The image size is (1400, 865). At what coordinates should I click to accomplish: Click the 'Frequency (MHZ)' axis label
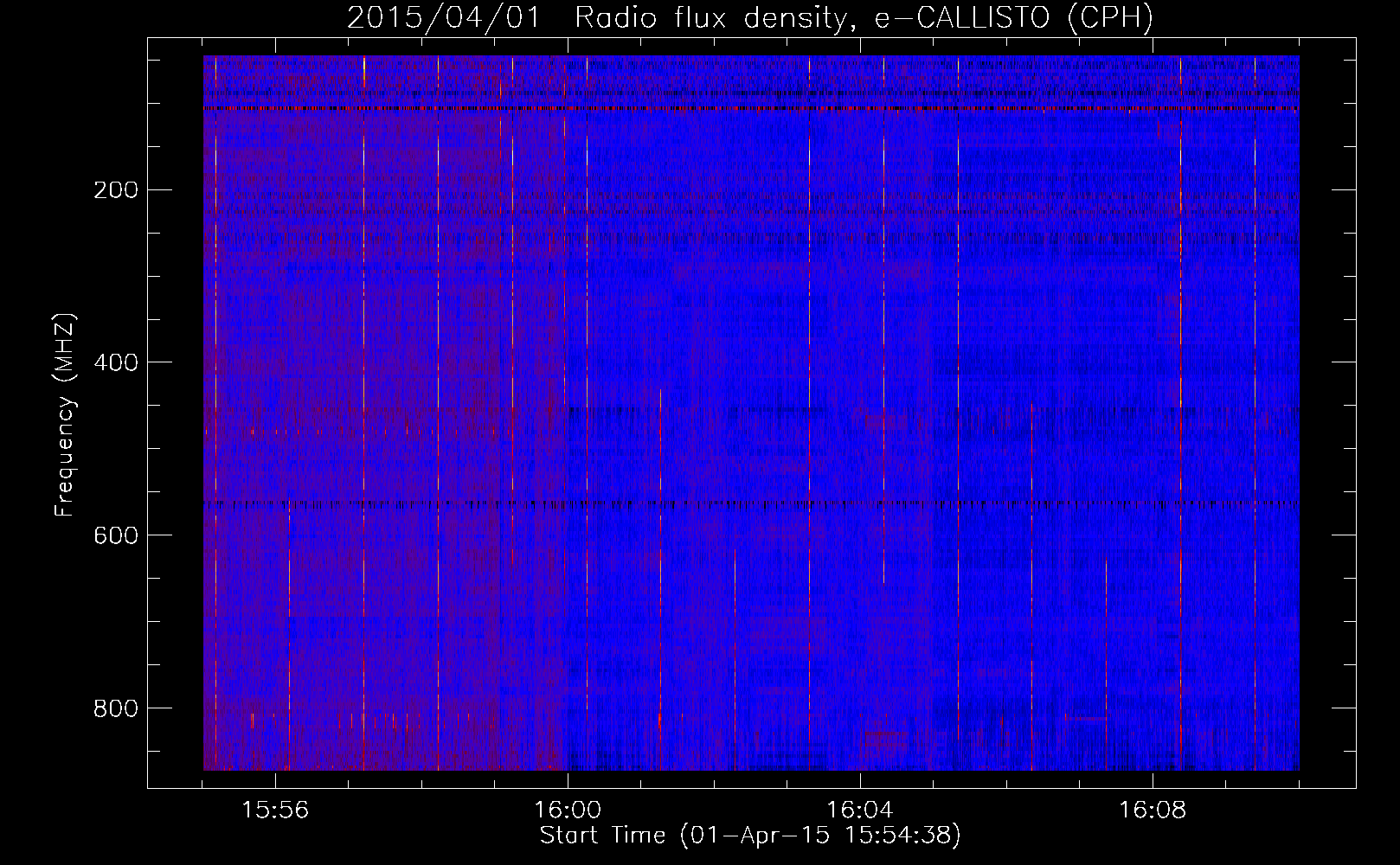65,415
